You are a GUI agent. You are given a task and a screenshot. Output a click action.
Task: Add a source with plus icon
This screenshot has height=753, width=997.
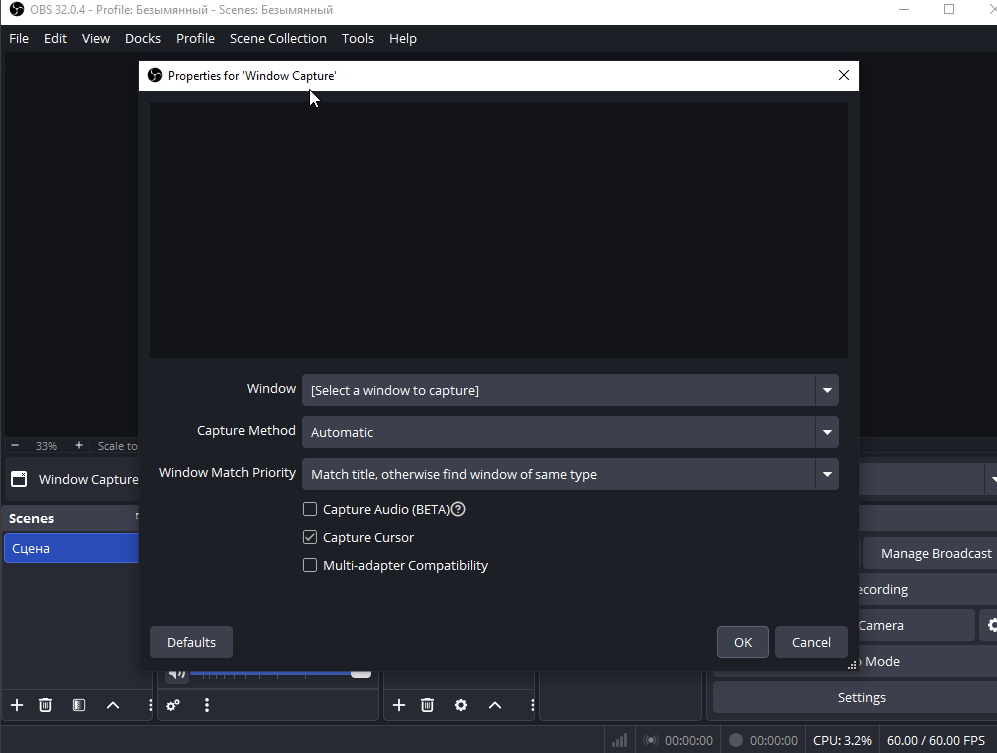point(399,705)
